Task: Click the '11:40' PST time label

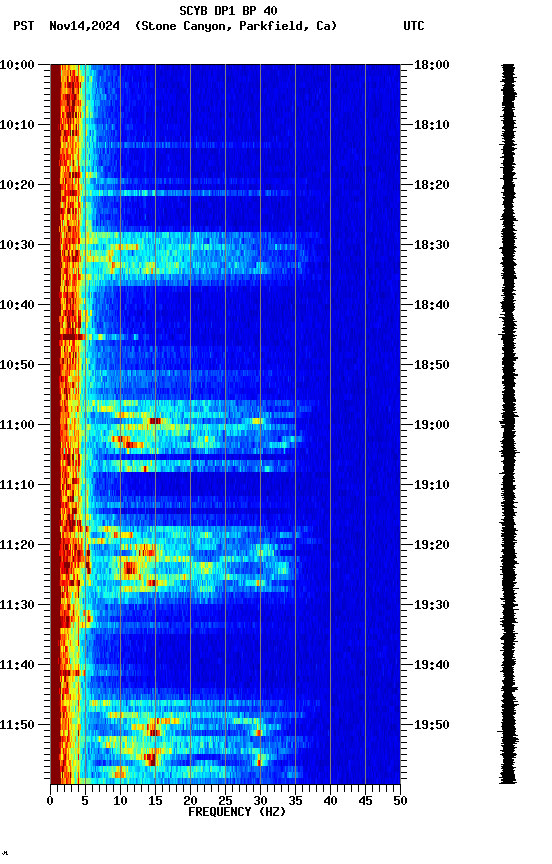Action: [17, 665]
